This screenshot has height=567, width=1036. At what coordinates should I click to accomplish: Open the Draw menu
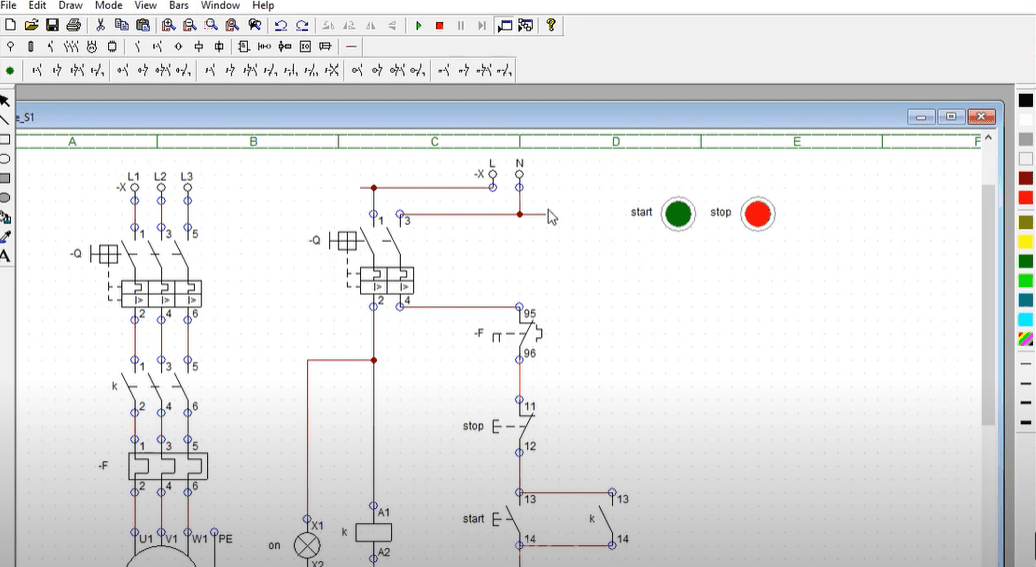coord(71,5)
